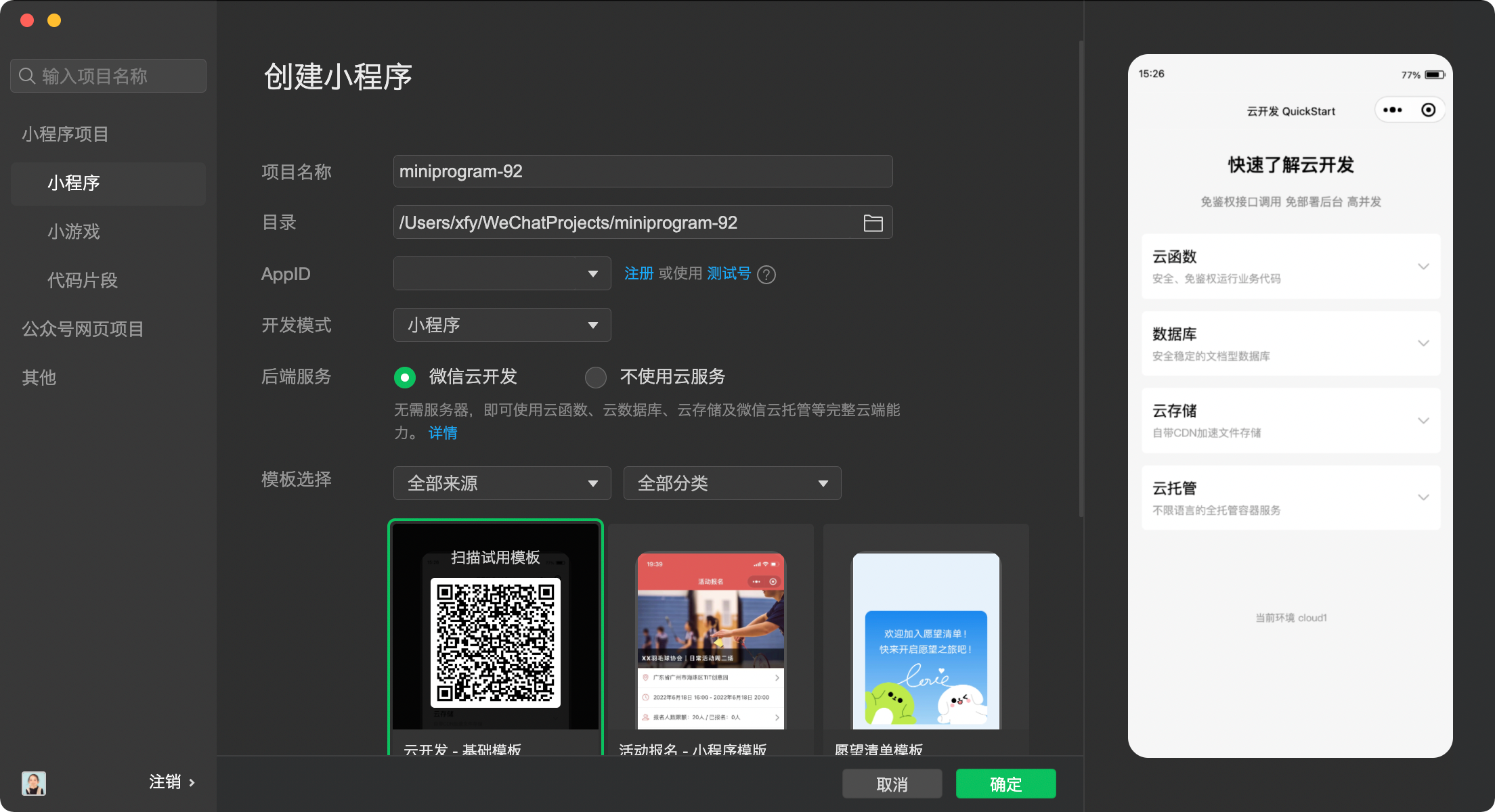1495x812 pixels.
Task: Open the 全部分类 template filter dropdown
Action: pos(732,483)
